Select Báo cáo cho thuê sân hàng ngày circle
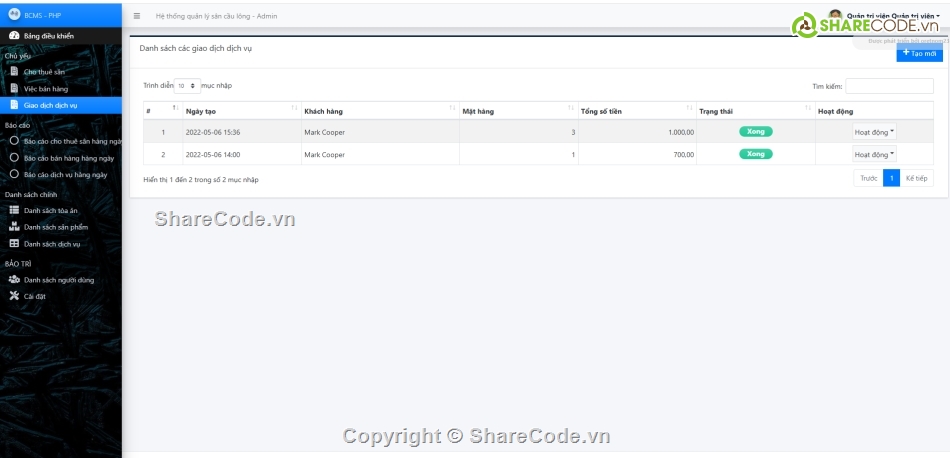 14,141
